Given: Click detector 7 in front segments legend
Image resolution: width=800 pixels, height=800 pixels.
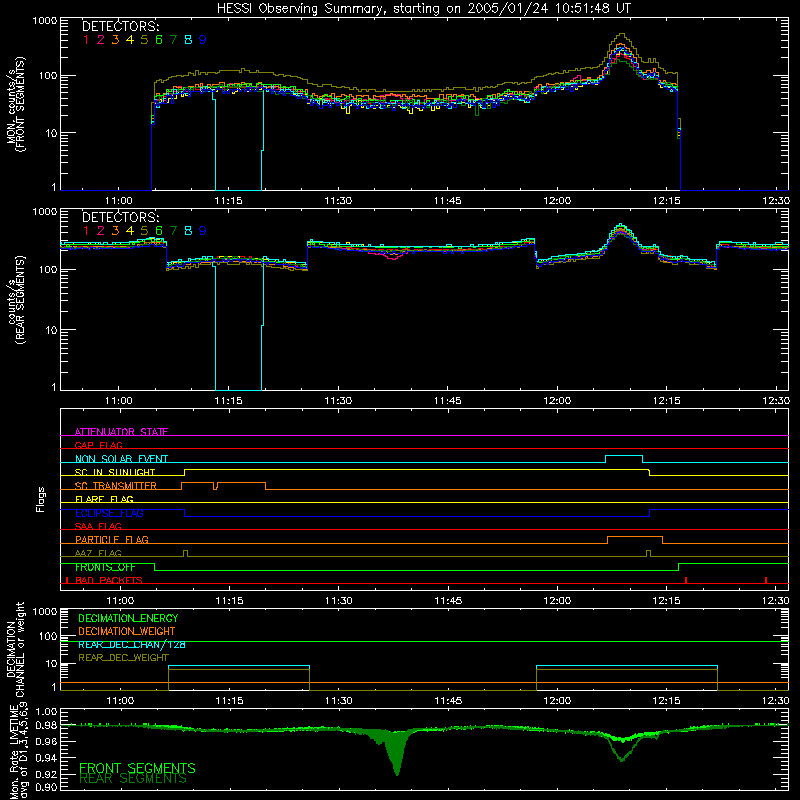Looking at the screenshot, I should 174,40.
